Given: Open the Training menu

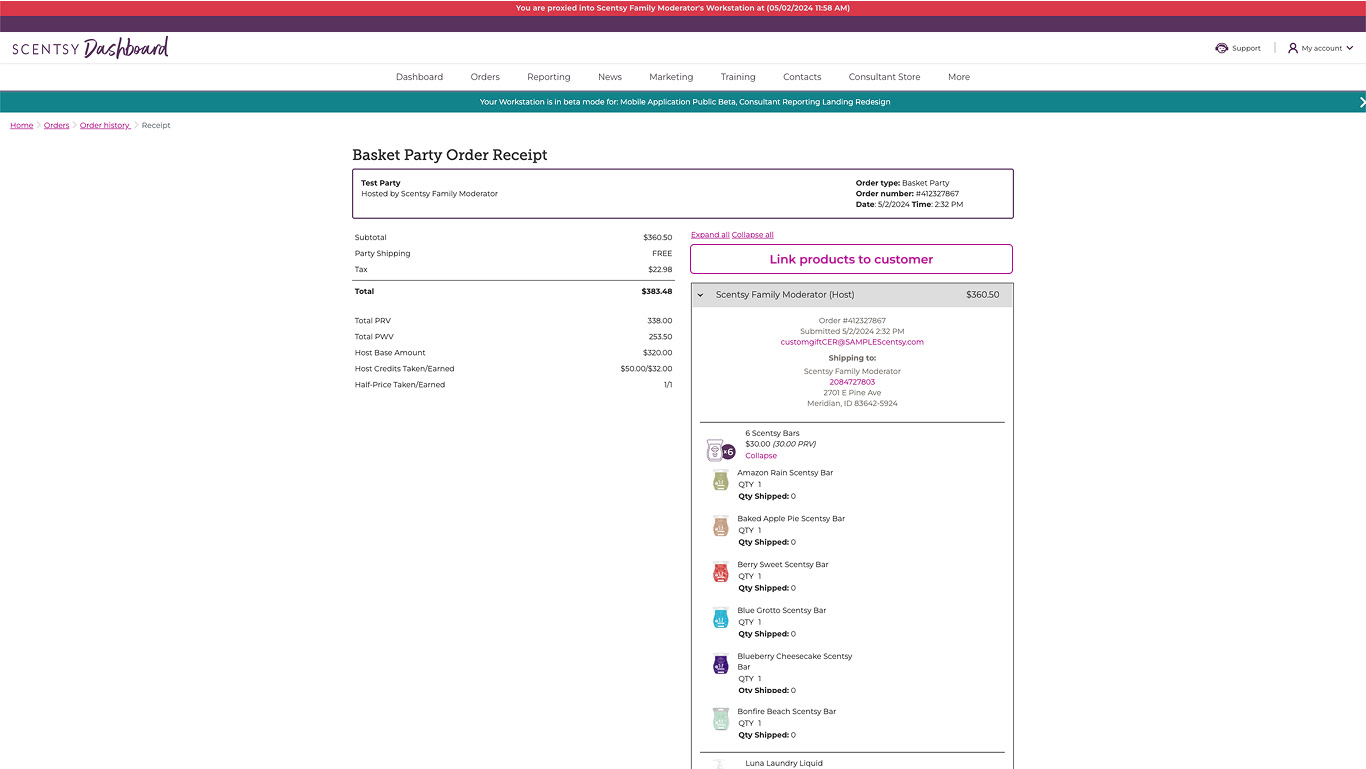Looking at the screenshot, I should 738,77.
